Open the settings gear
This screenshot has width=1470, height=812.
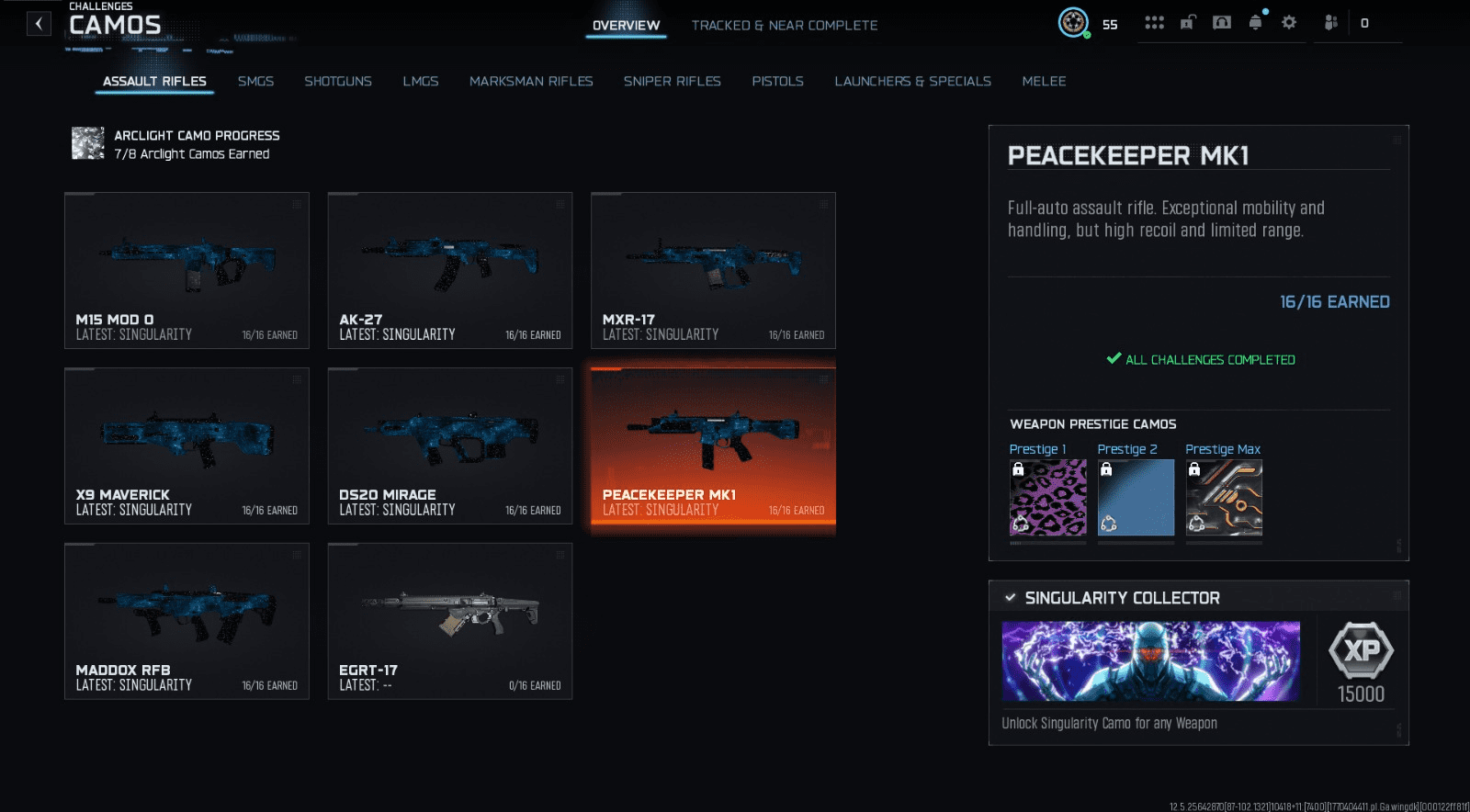(1289, 22)
